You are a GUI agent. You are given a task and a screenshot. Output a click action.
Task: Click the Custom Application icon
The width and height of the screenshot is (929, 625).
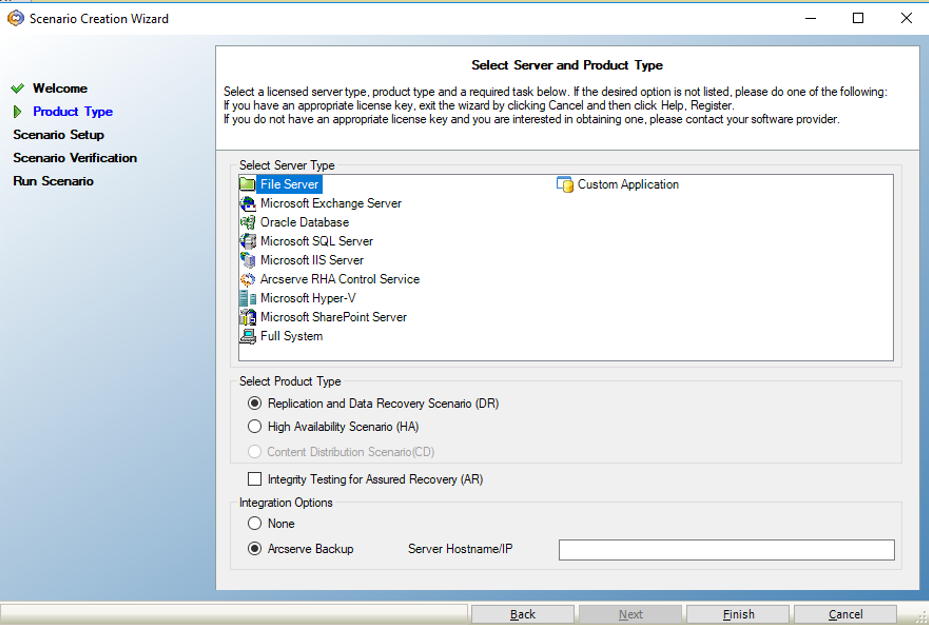tap(565, 184)
